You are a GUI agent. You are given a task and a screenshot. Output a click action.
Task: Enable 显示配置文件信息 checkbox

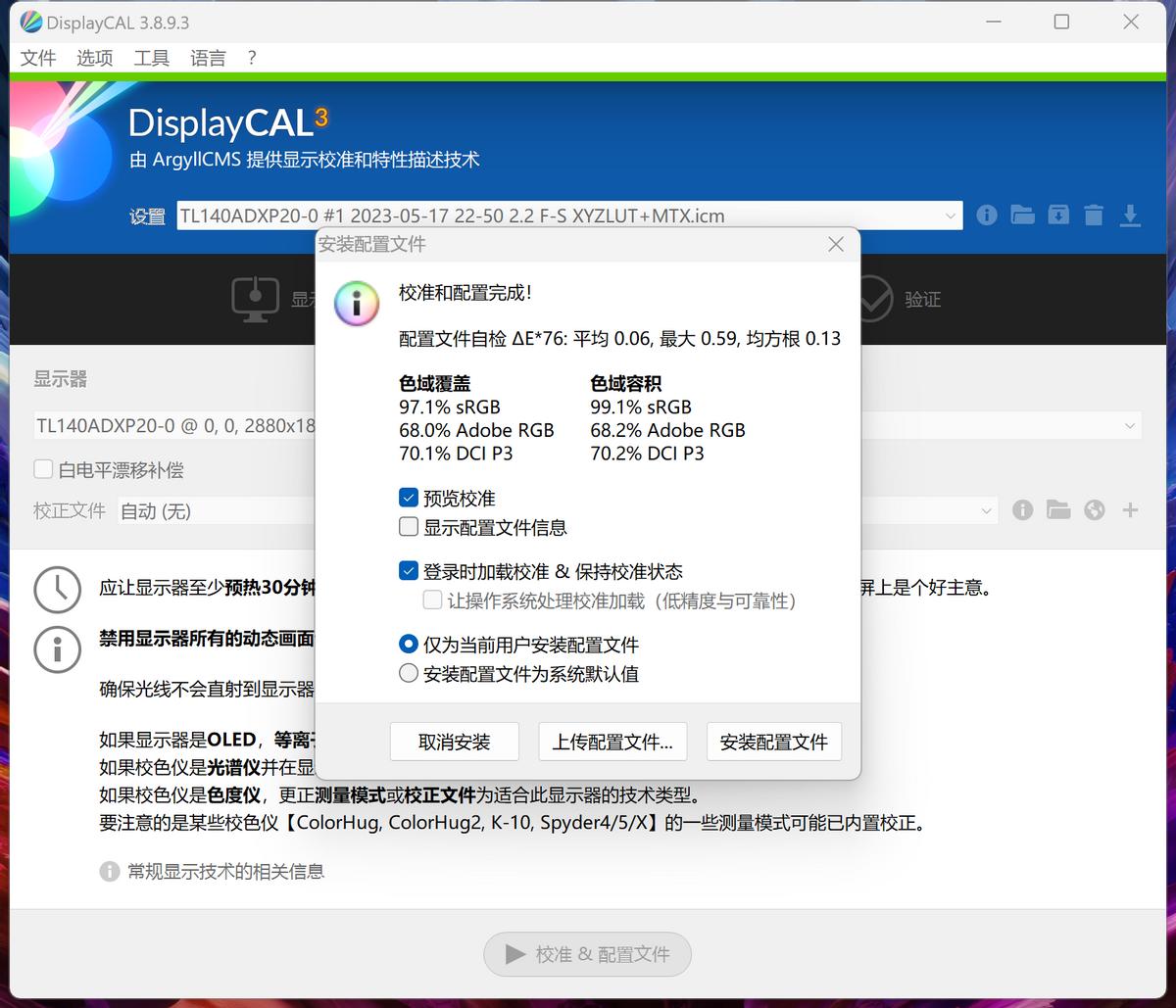click(409, 526)
